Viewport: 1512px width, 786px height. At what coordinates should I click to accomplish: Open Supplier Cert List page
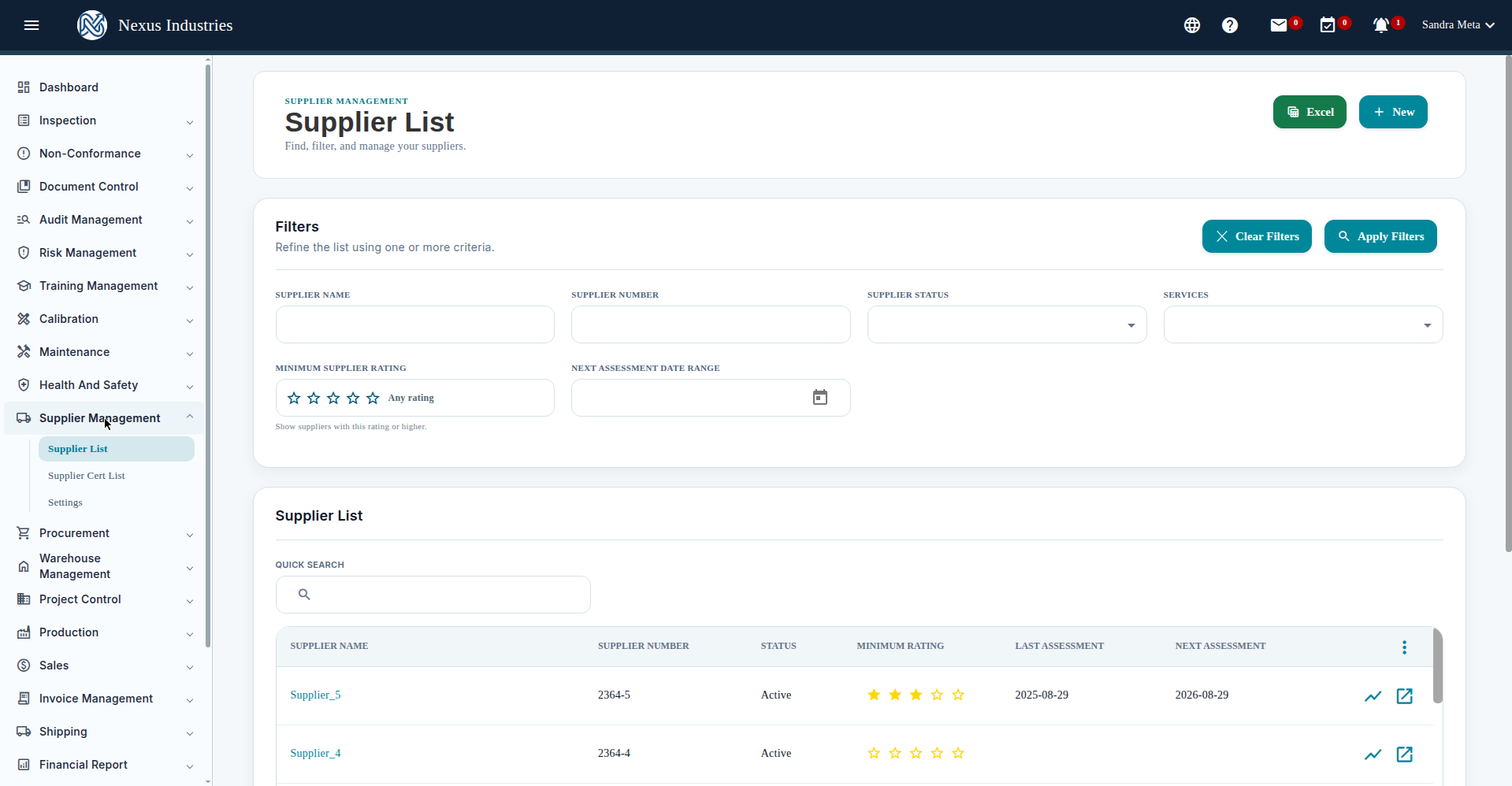(x=87, y=476)
